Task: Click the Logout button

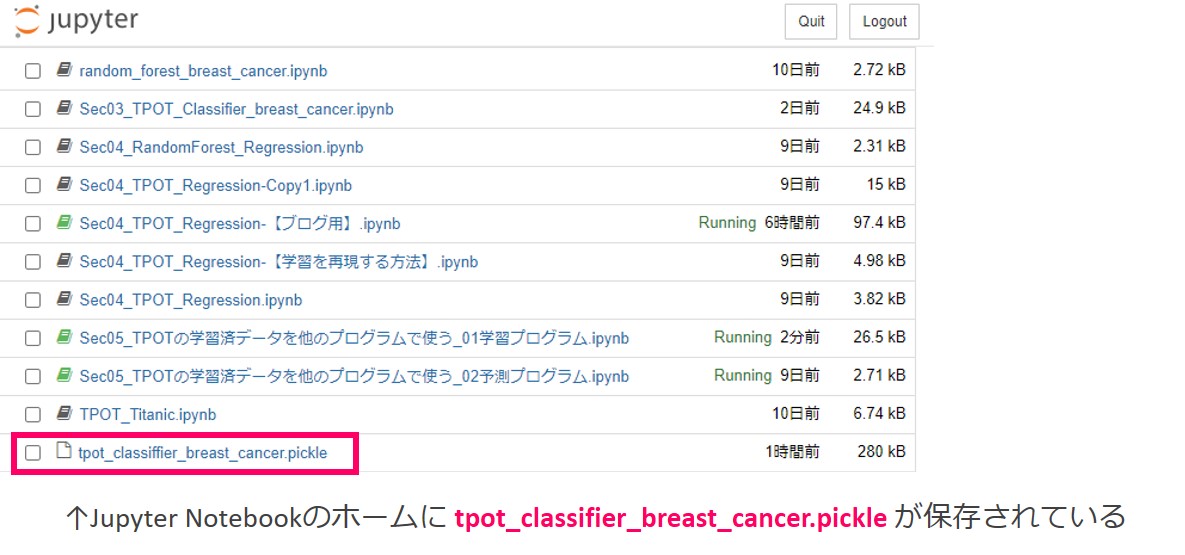Action: coord(884,21)
